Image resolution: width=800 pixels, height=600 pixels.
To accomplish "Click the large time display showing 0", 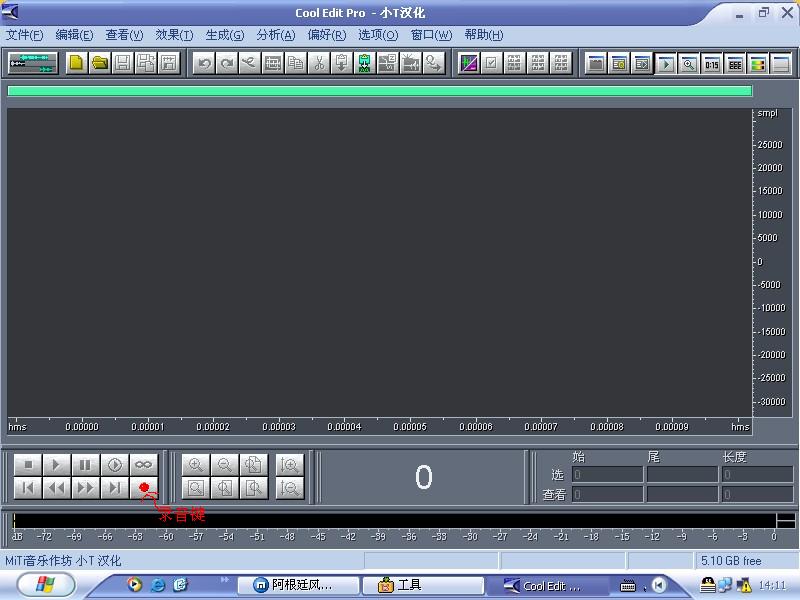I will pyautogui.click(x=423, y=477).
